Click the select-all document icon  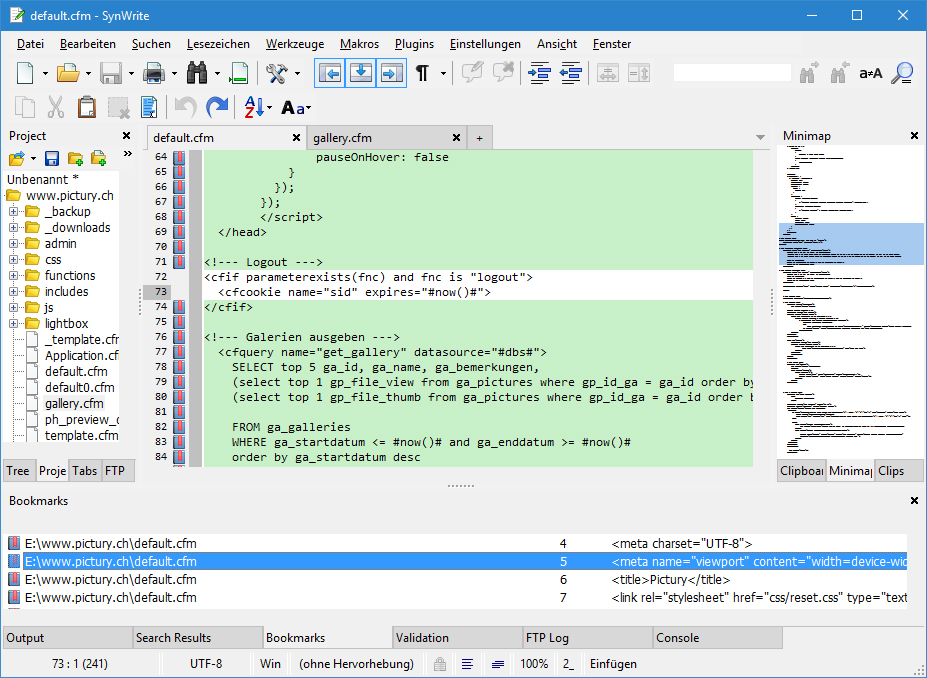coord(149,108)
